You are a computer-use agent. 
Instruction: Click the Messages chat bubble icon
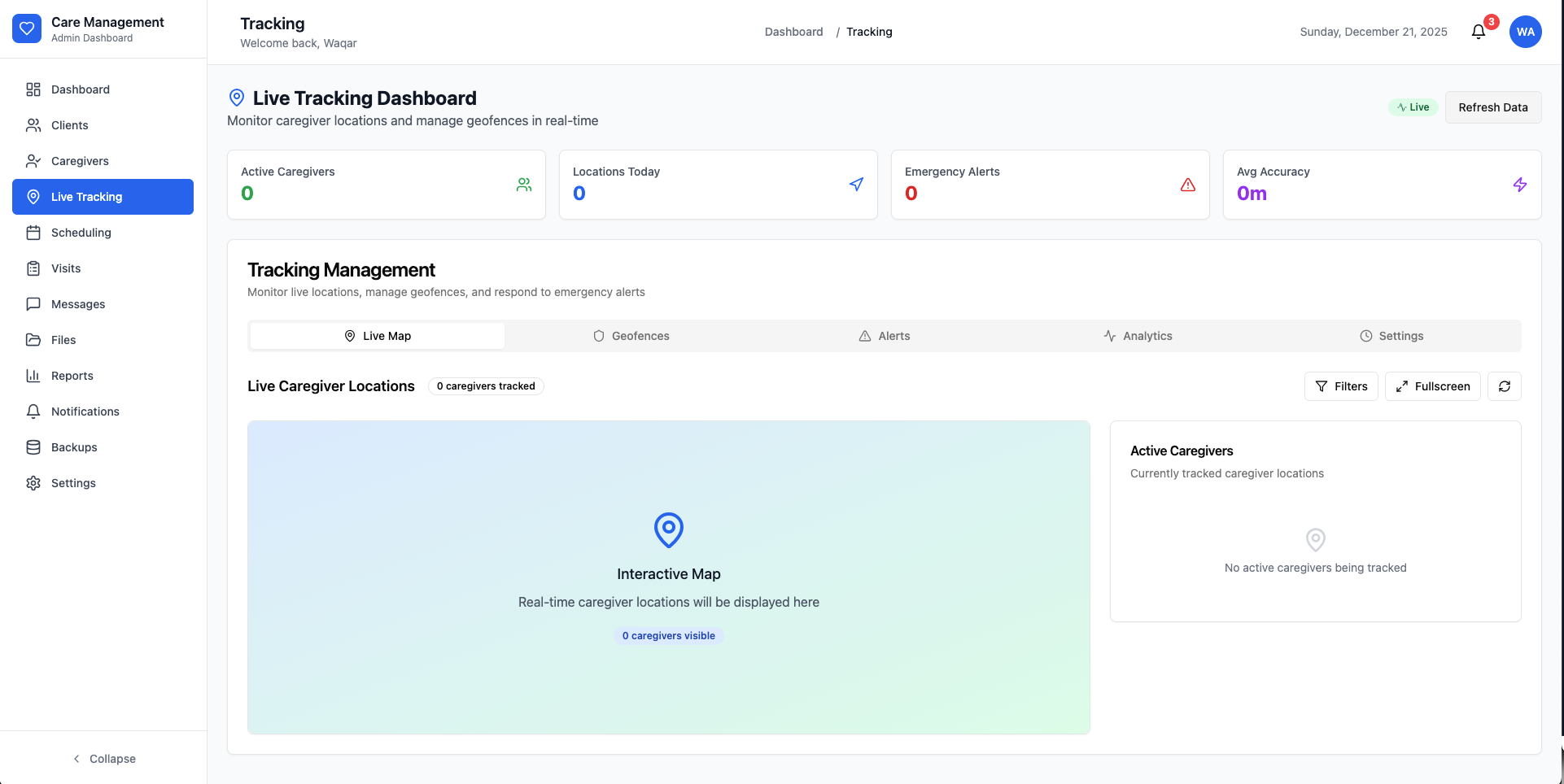(33, 303)
